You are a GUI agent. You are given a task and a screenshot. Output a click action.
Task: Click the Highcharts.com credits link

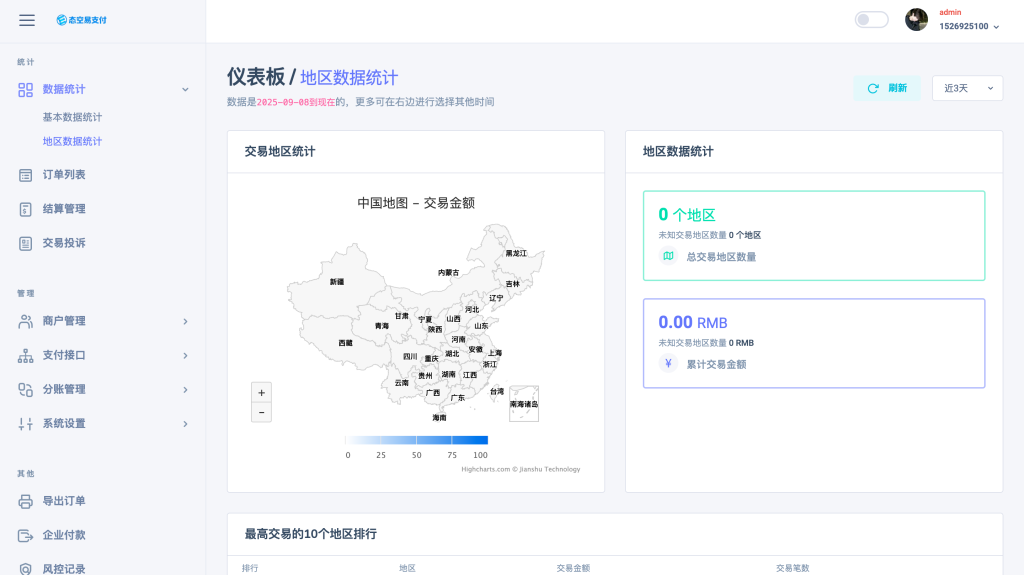coord(520,469)
